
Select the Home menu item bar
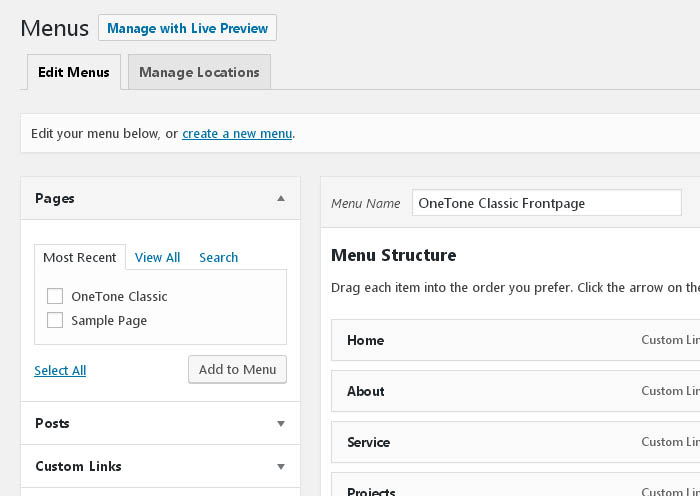click(516, 340)
